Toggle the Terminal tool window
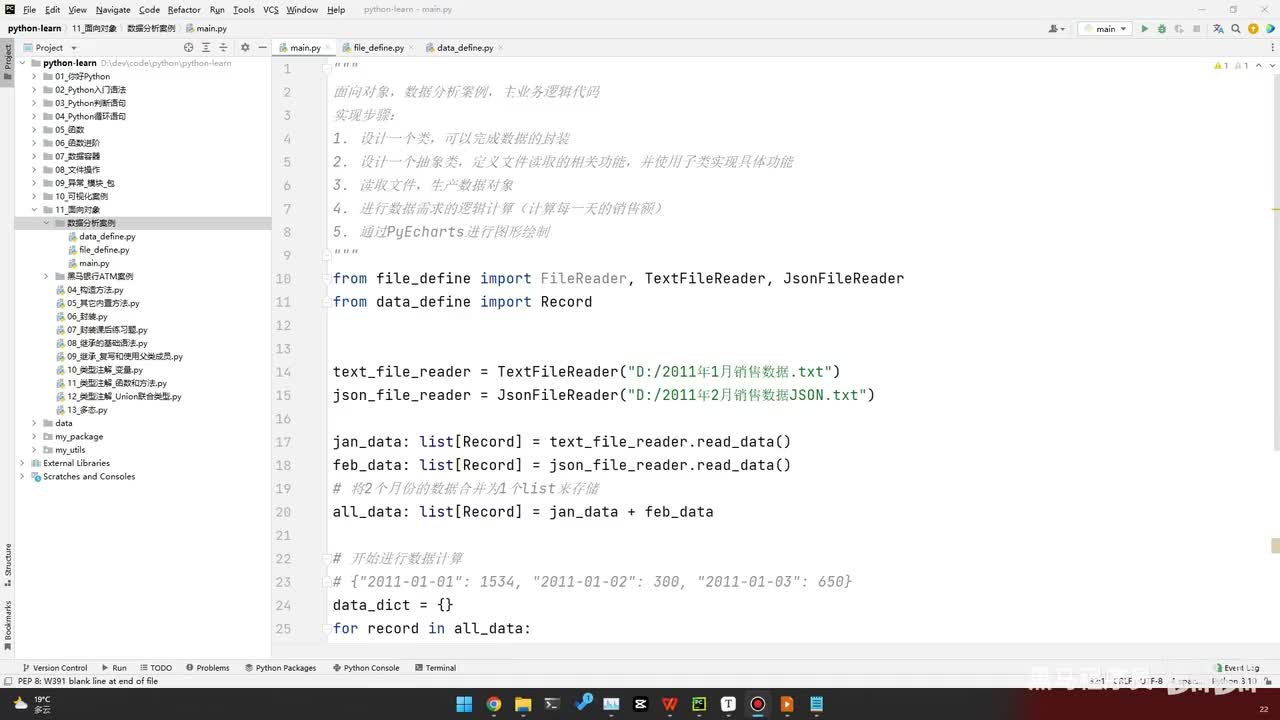The height and width of the screenshot is (720, 1280). [435, 668]
